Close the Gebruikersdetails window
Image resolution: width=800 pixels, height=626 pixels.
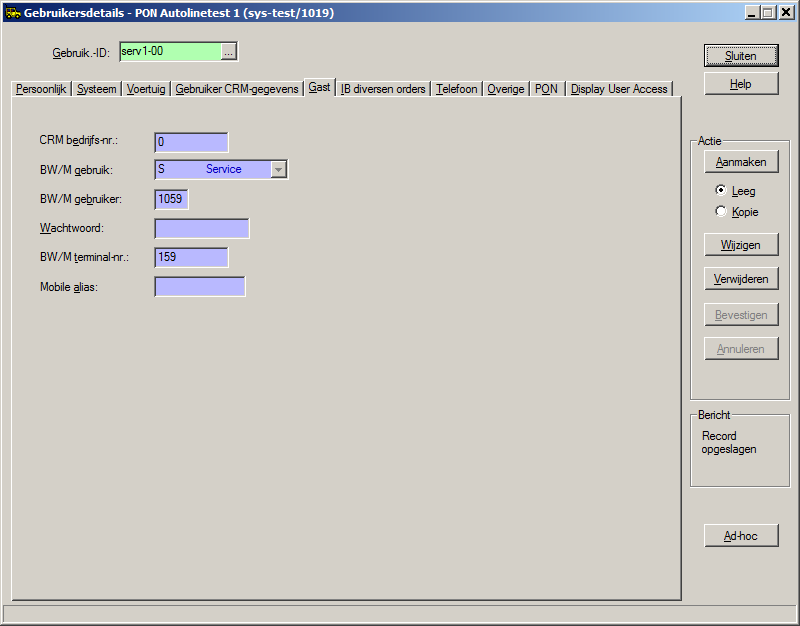pos(786,13)
